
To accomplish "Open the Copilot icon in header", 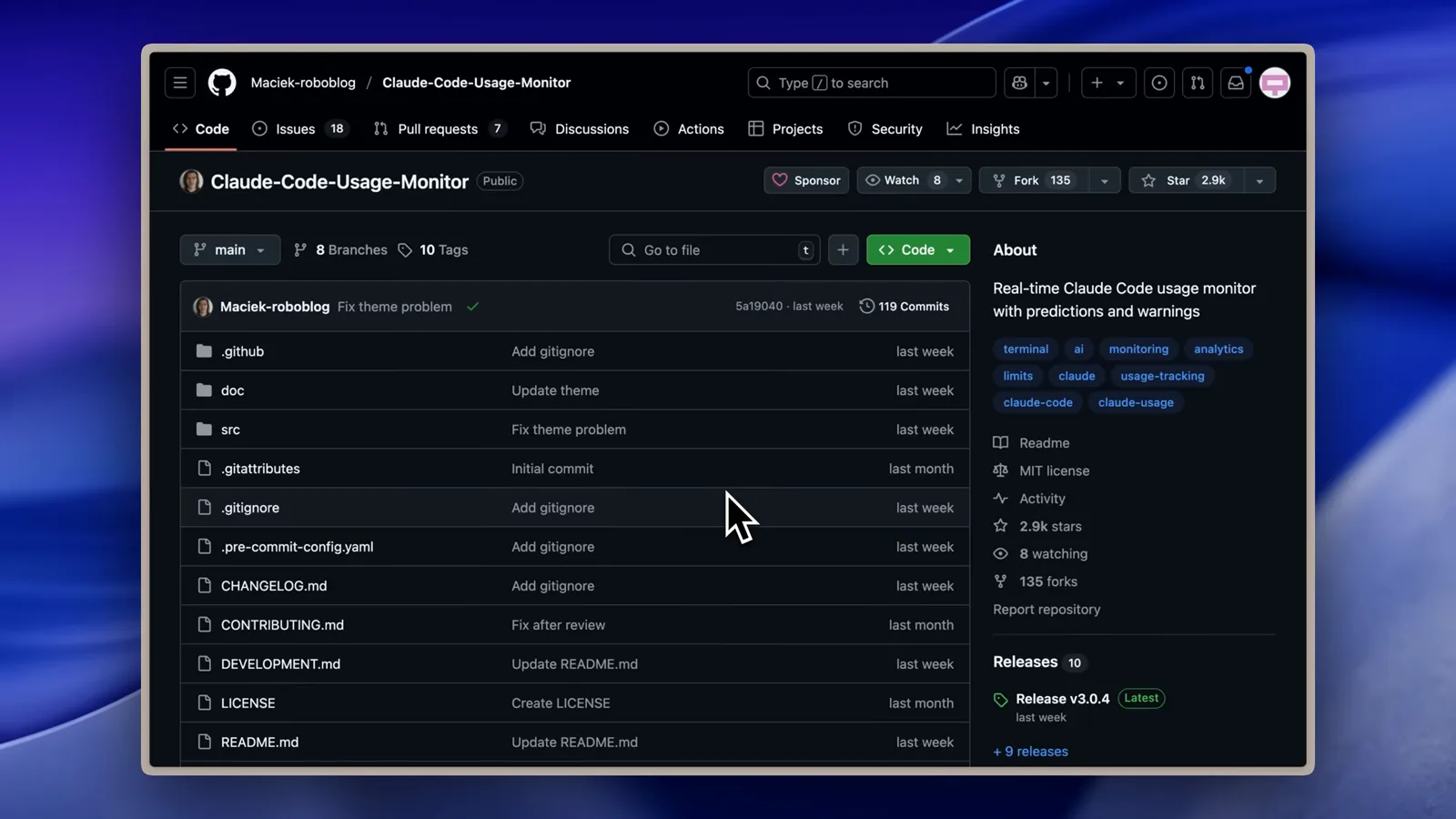I will click(1019, 83).
